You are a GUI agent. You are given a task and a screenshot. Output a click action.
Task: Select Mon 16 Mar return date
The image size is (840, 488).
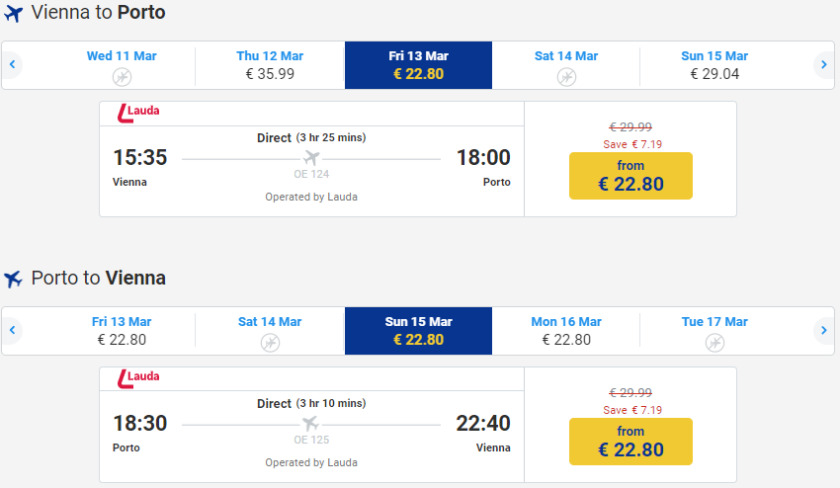(566, 331)
